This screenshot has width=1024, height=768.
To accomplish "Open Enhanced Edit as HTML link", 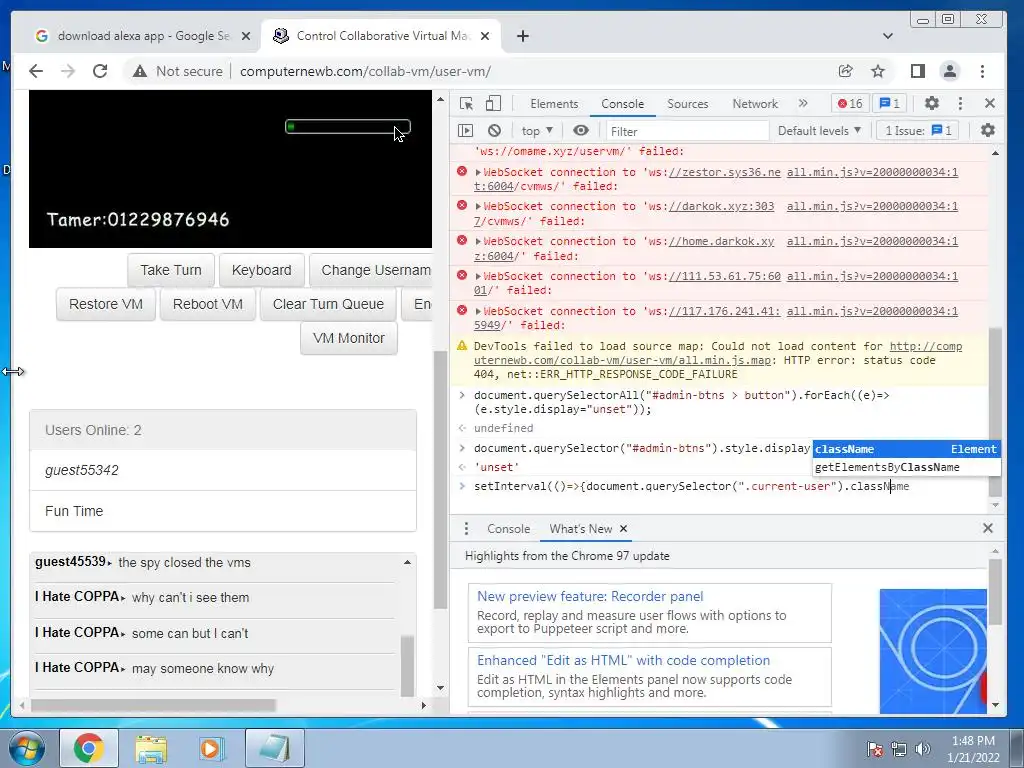I will click(623, 660).
